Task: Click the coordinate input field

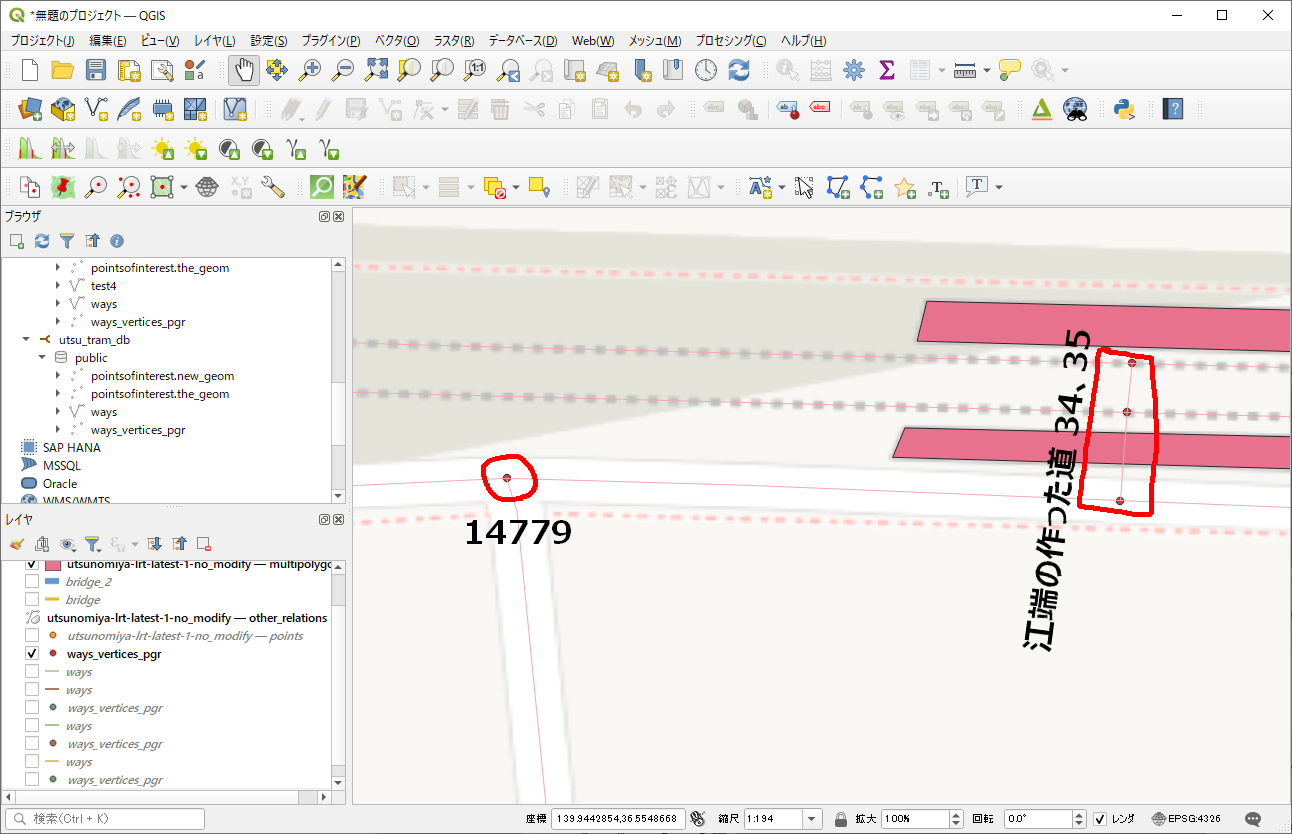Action: 617,818
